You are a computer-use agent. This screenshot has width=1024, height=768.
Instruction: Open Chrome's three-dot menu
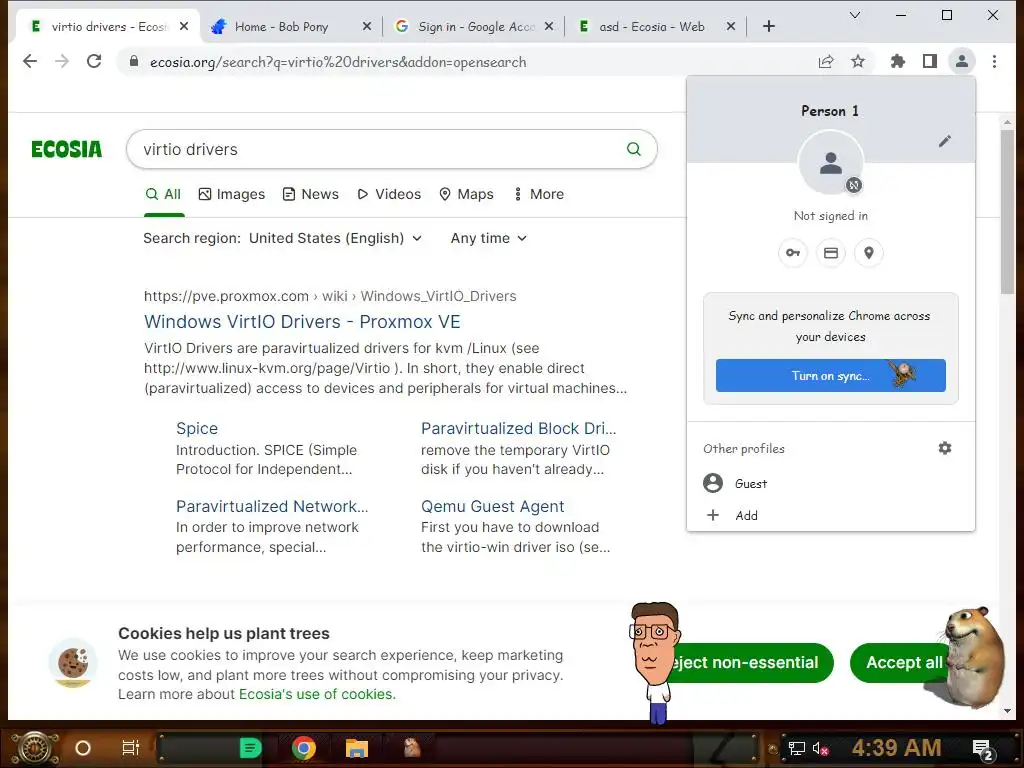(x=994, y=61)
